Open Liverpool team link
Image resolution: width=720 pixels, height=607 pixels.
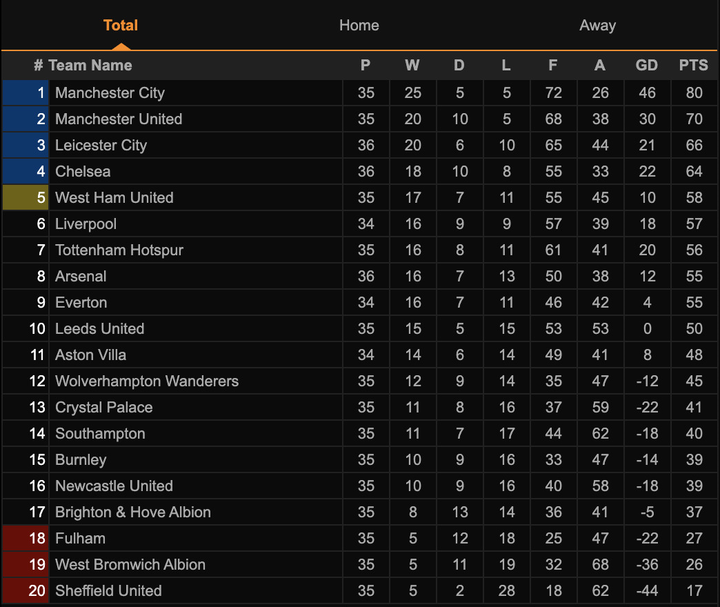pos(86,224)
